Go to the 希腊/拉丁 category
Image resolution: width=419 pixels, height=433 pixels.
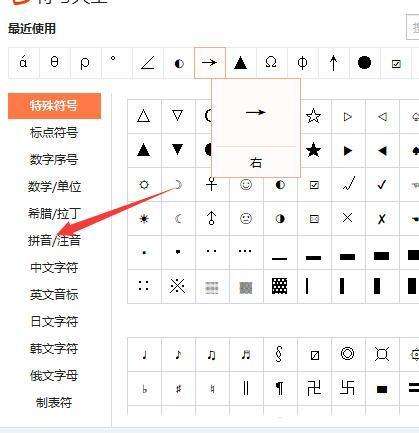(x=54, y=213)
